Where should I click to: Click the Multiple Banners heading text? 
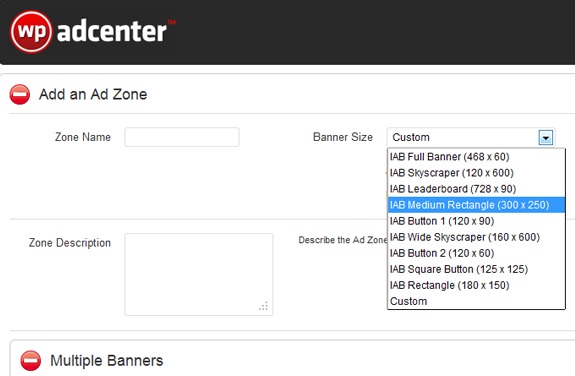(x=107, y=361)
